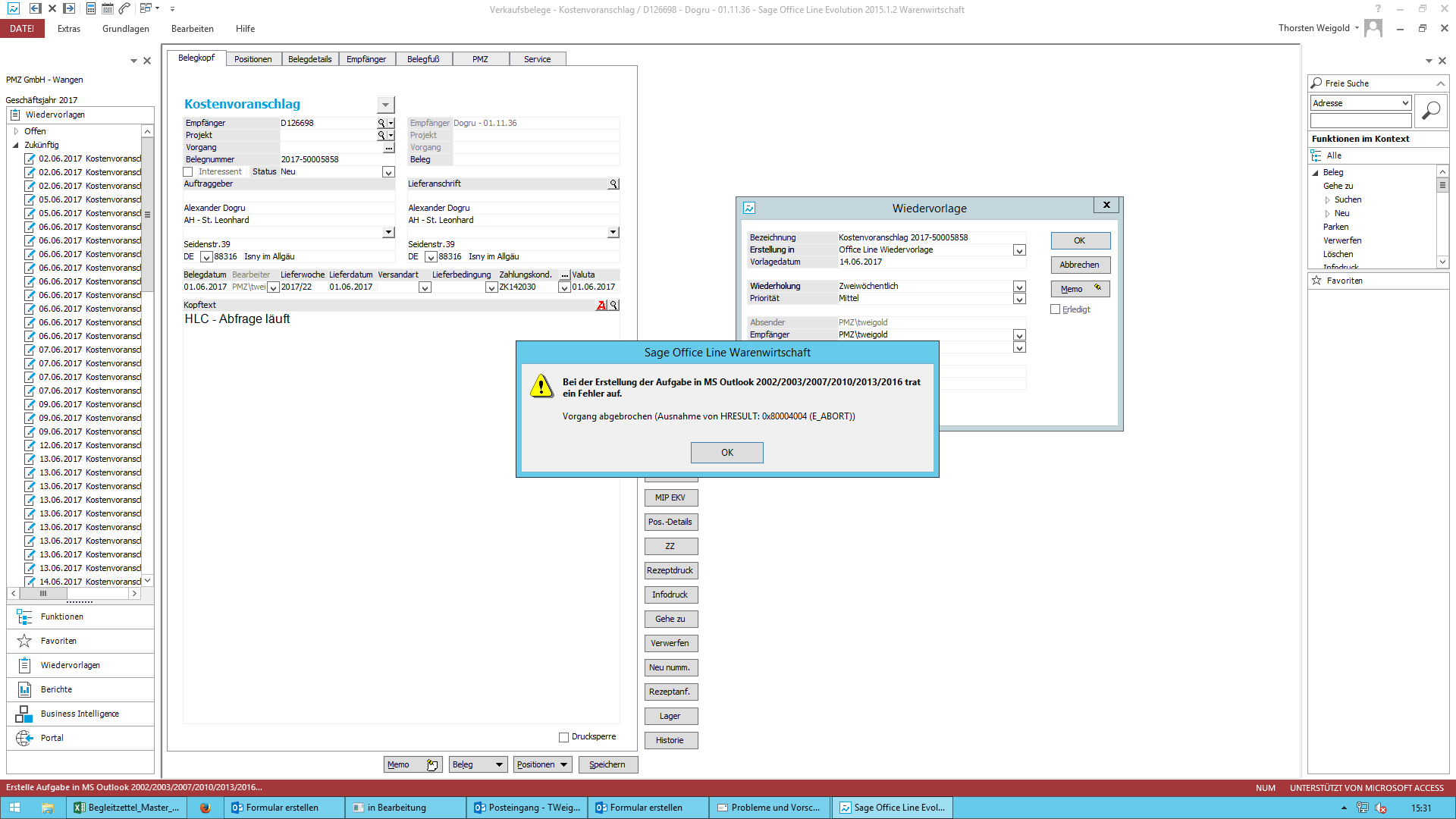
Task: Confirm the error dialog with OK
Action: pos(726,453)
